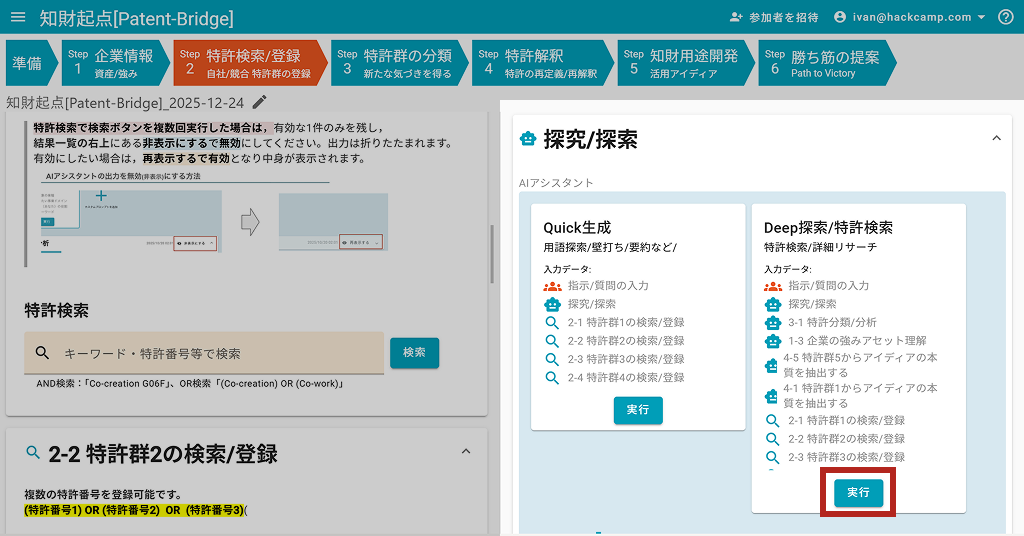Open Step 6 勝ち筋の提案 tab

(x=820, y=62)
